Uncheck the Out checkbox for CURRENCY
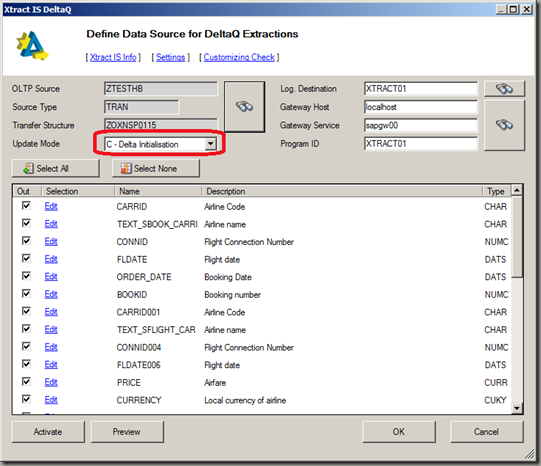 [x=26, y=399]
